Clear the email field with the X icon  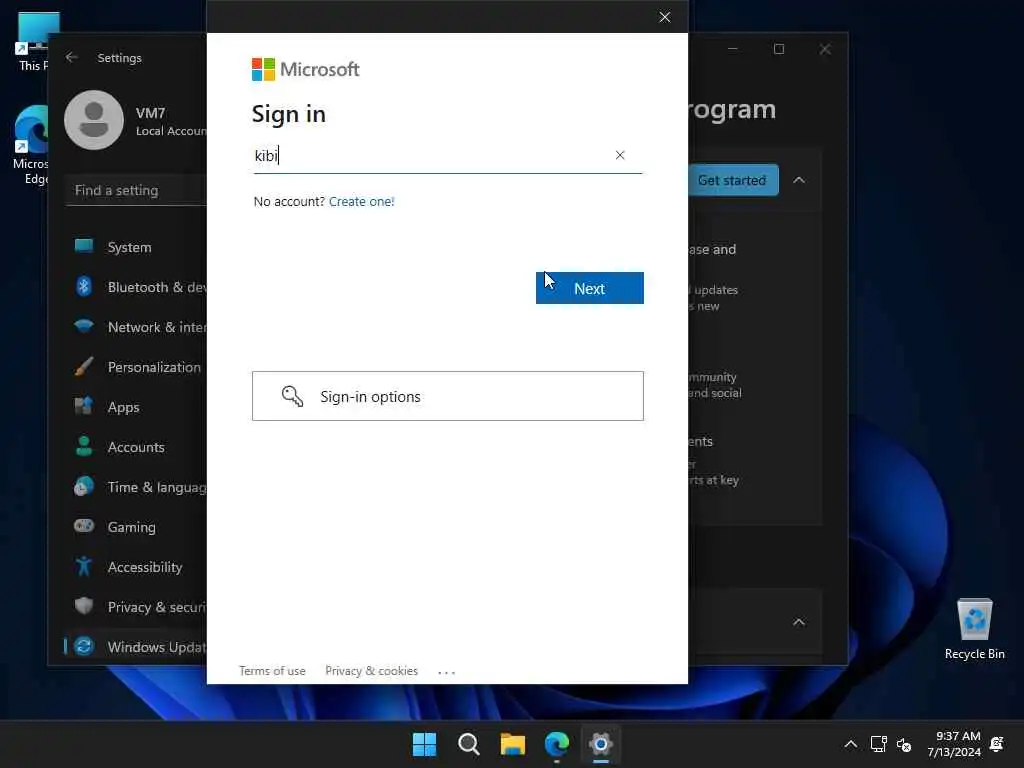[x=620, y=155]
